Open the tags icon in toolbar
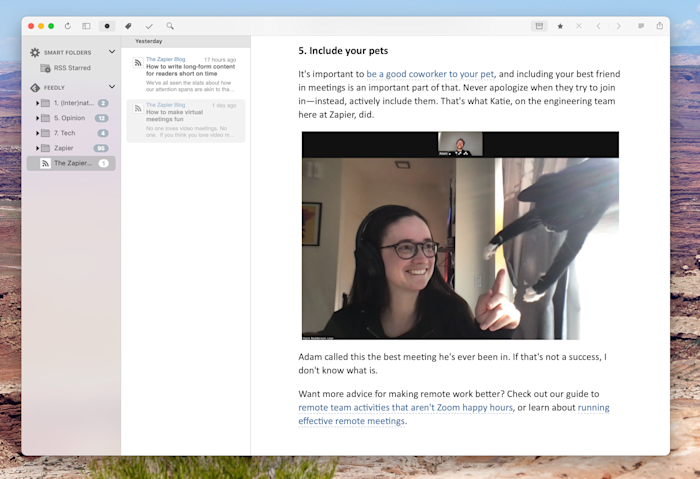This screenshot has width=700, height=479. 128,26
